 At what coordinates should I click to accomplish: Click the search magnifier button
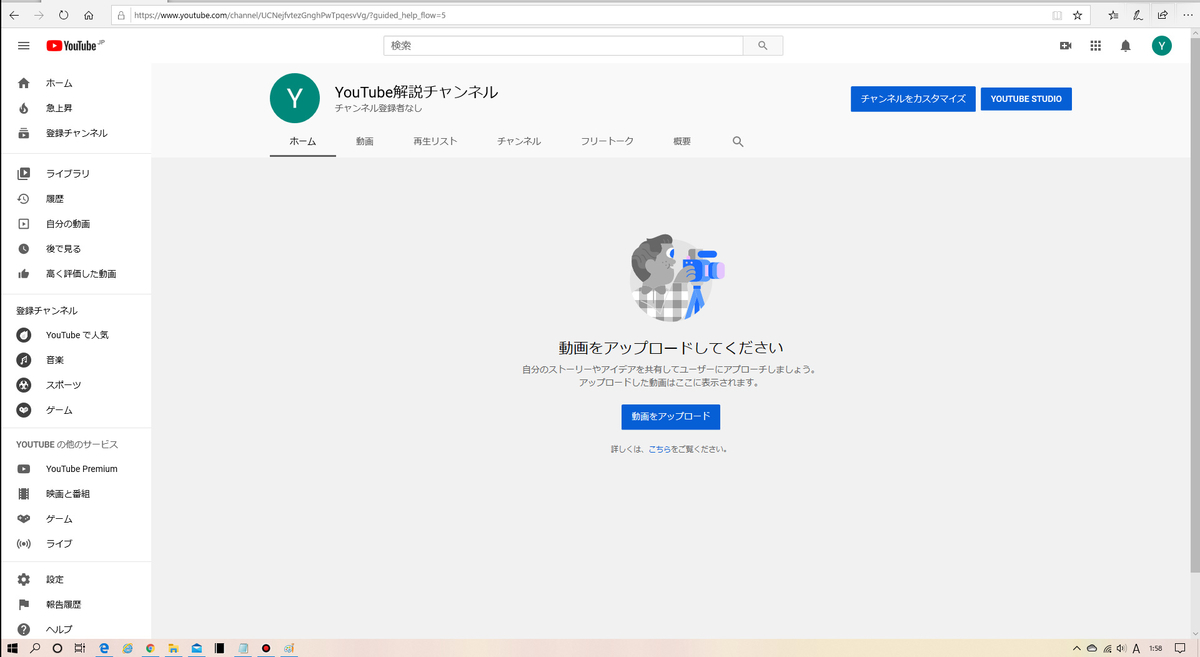762,45
